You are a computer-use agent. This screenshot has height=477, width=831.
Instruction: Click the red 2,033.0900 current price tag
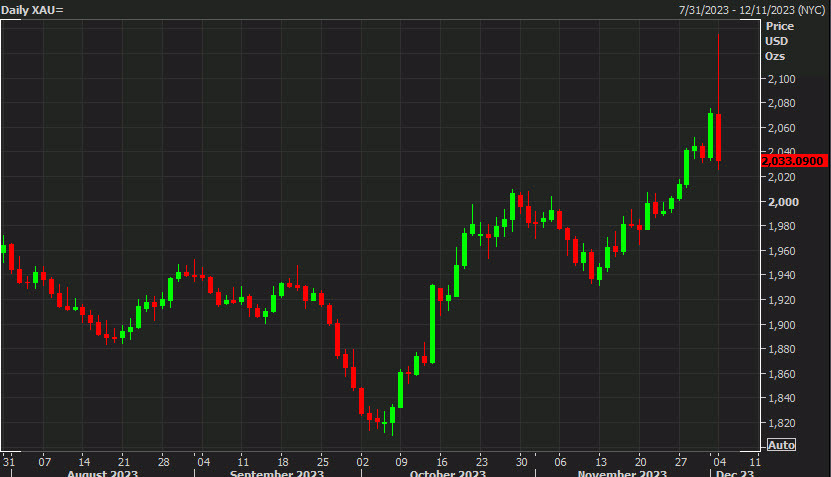(x=793, y=161)
